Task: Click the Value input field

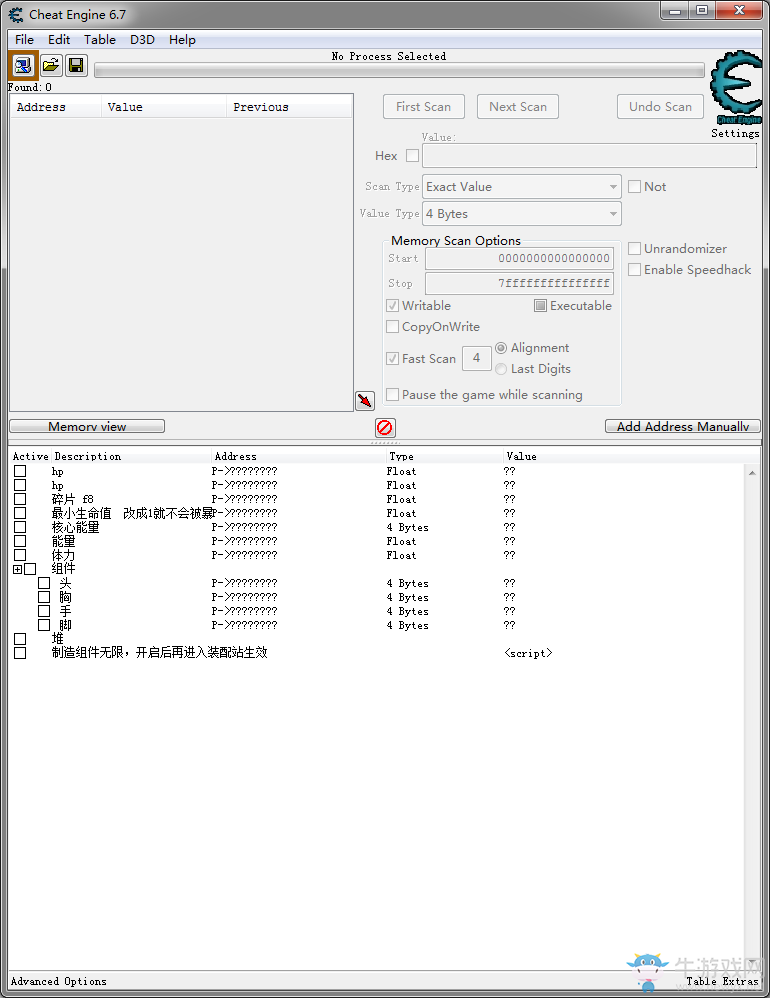Action: pos(589,155)
